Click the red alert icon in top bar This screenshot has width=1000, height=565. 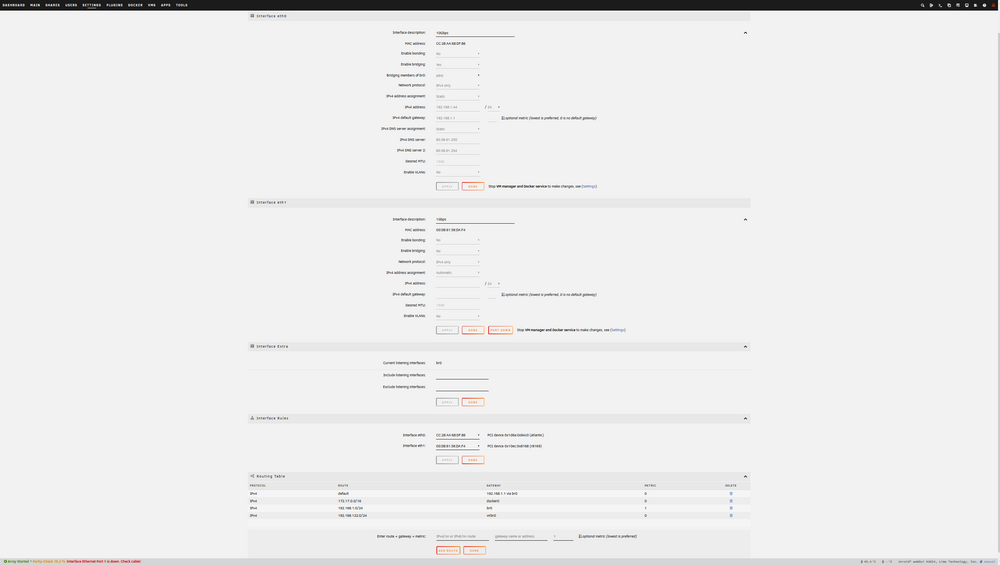pyautogui.click(x=993, y=5)
